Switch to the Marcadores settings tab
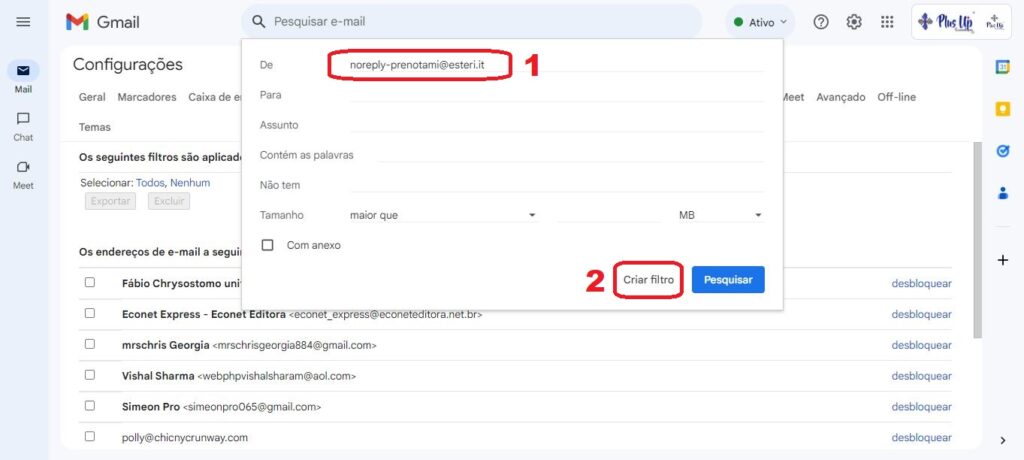This screenshot has height=460, width=1024. pyautogui.click(x=146, y=97)
